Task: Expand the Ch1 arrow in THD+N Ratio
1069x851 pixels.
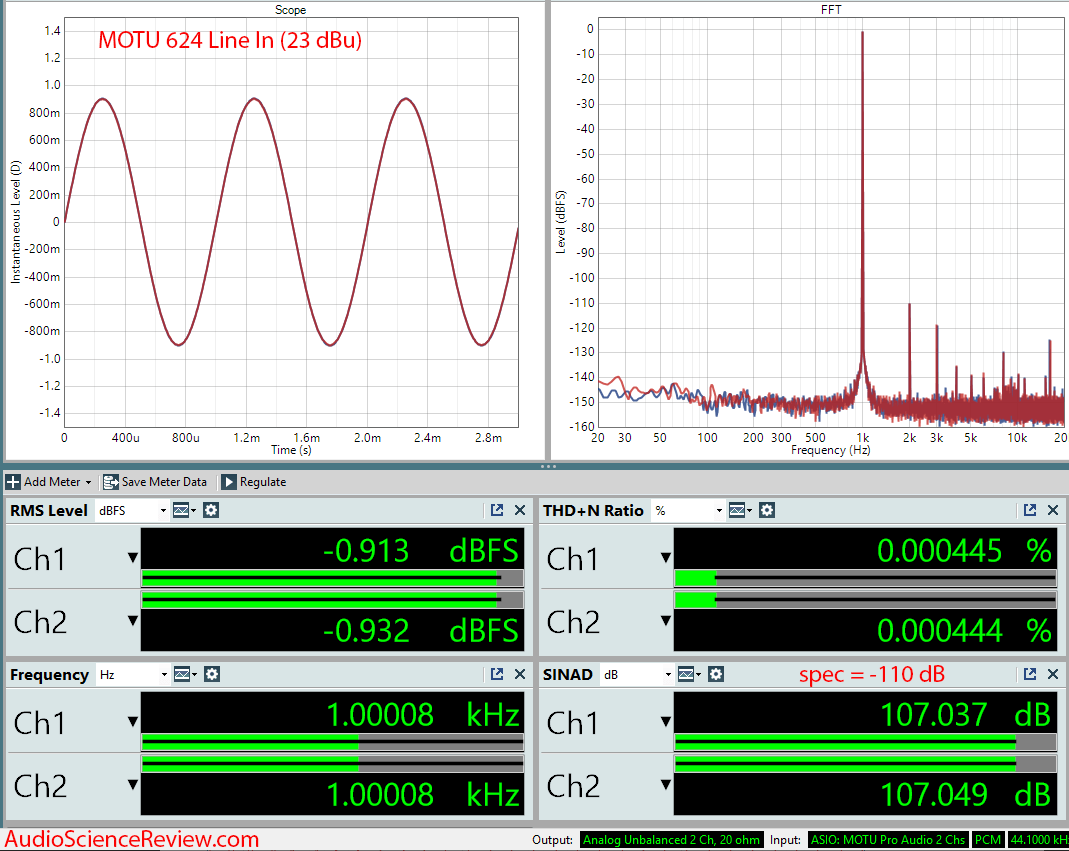Action: pyautogui.click(x=666, y=558)
